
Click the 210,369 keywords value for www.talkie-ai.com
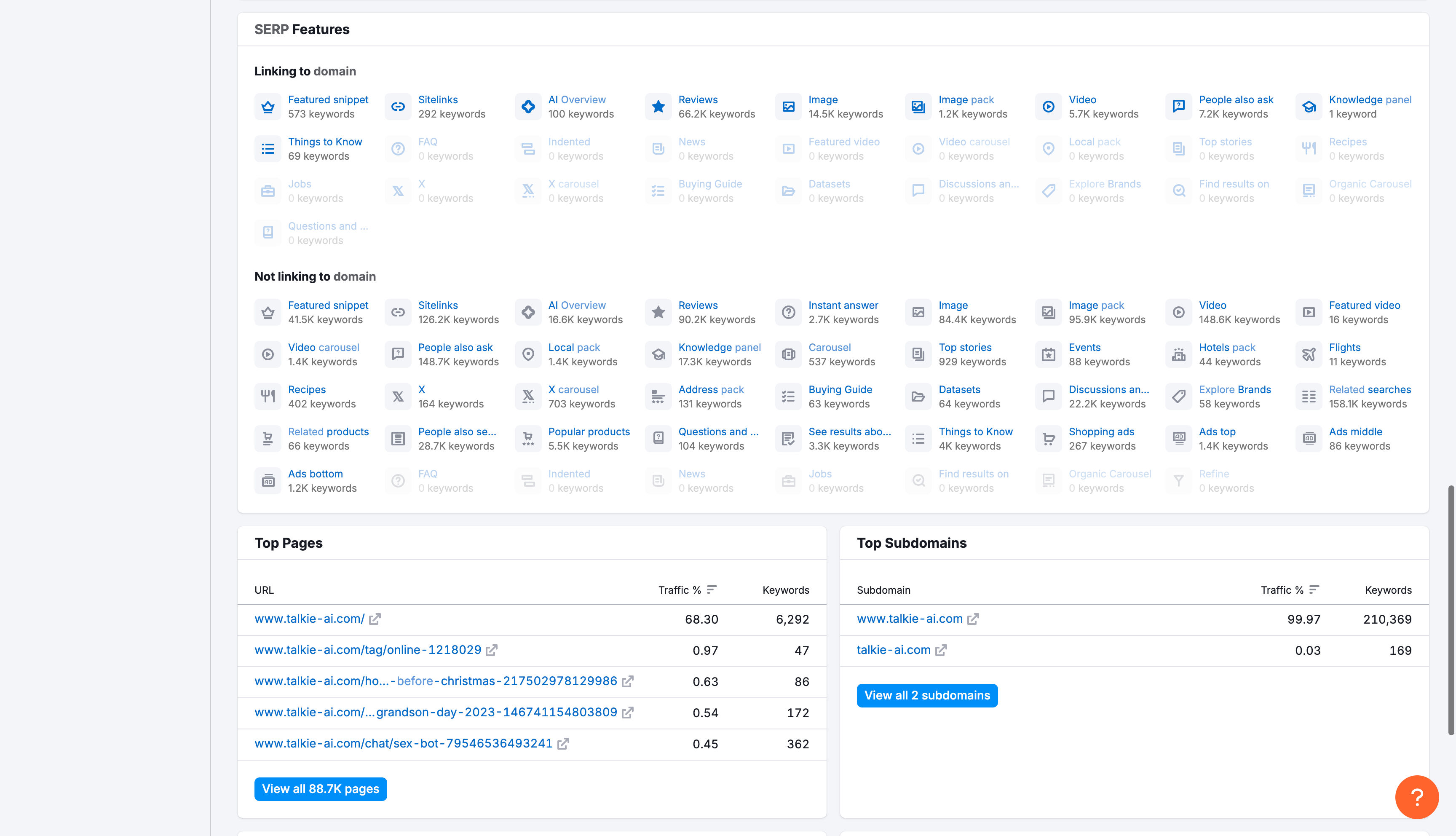(x=1387, y=619)
